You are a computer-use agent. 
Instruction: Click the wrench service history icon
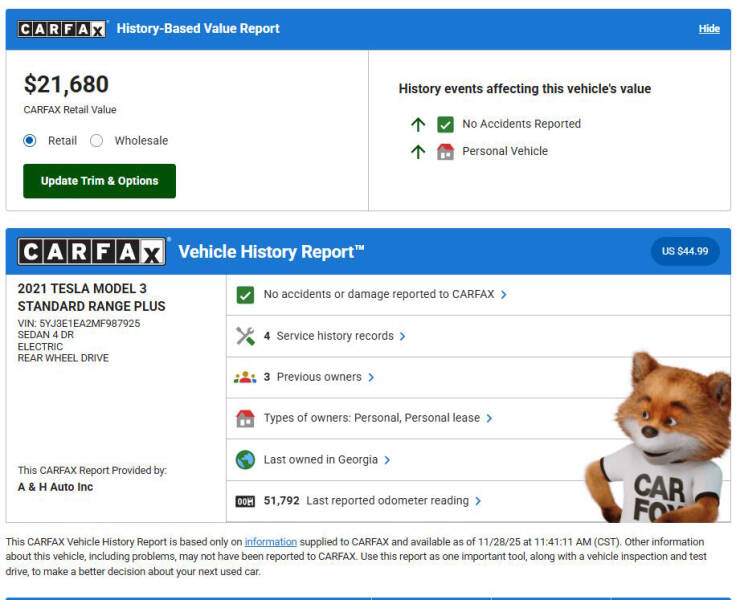pyautogui.click(x=245, y=336)
